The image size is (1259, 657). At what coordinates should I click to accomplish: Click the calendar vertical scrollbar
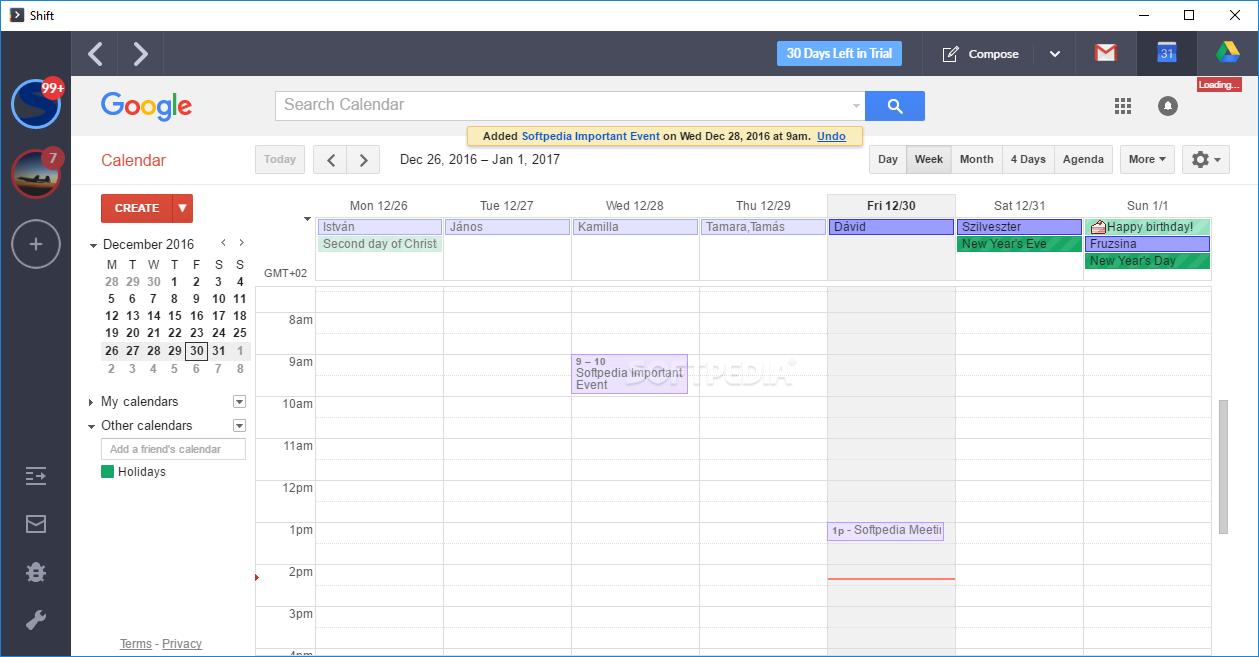[1223, 466]
